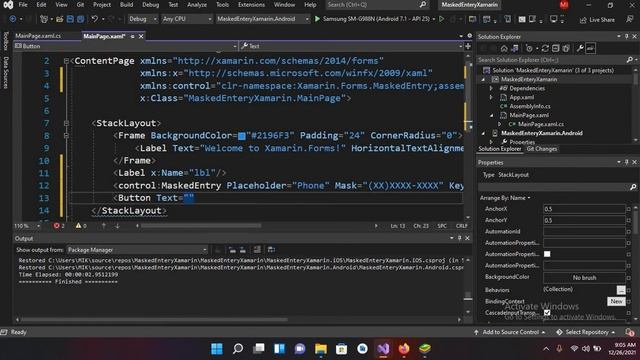Pin the Solution Explorer panel
The height and width of the screenshot is (360, 640).
click(x=627, y=36)
